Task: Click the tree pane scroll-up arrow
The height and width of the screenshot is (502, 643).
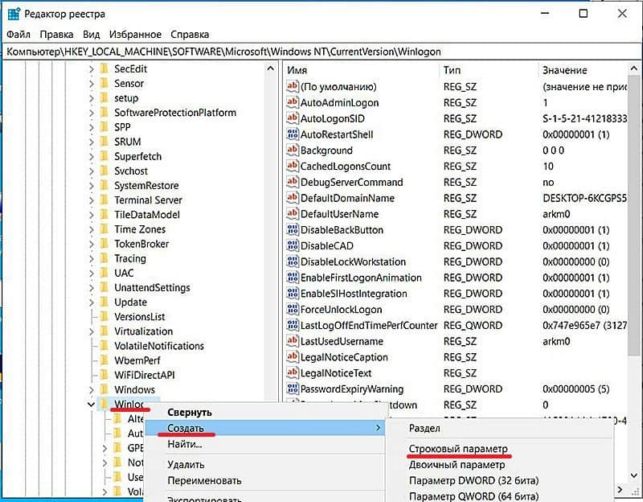Action: (271, 68)
